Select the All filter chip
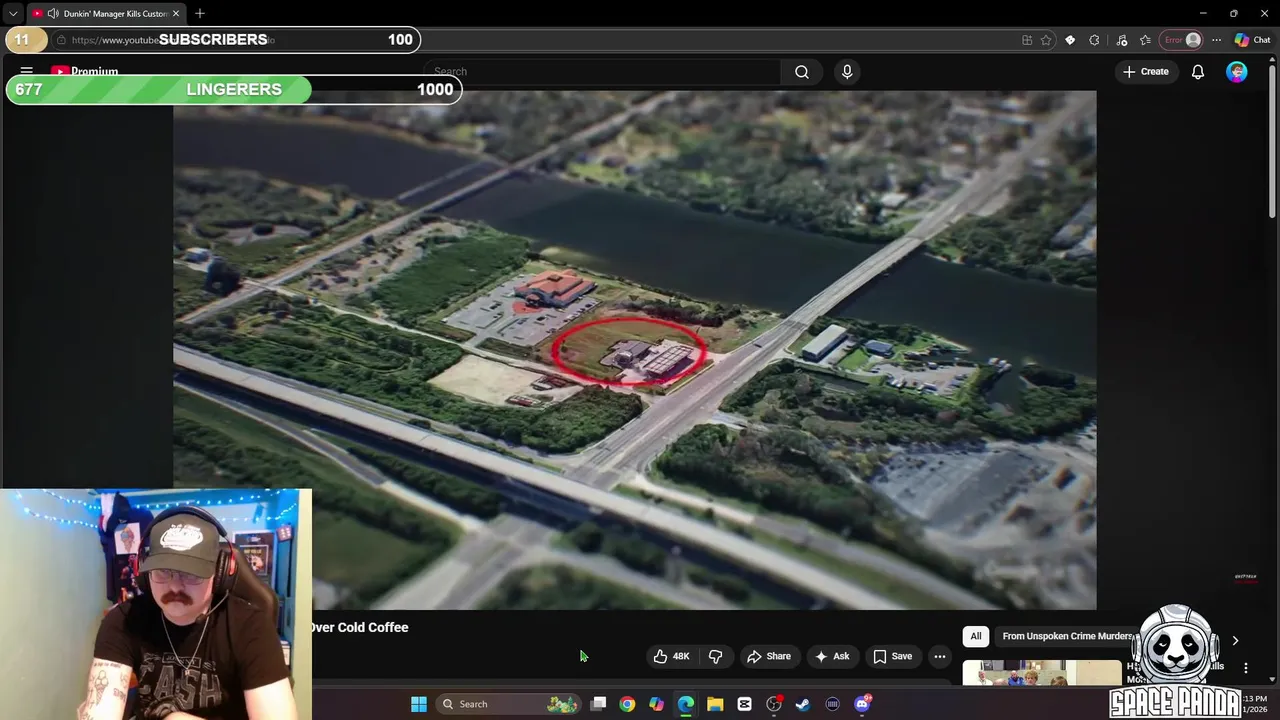The image size is (1280, 720). pyautogui.click(x=976, y=636)
